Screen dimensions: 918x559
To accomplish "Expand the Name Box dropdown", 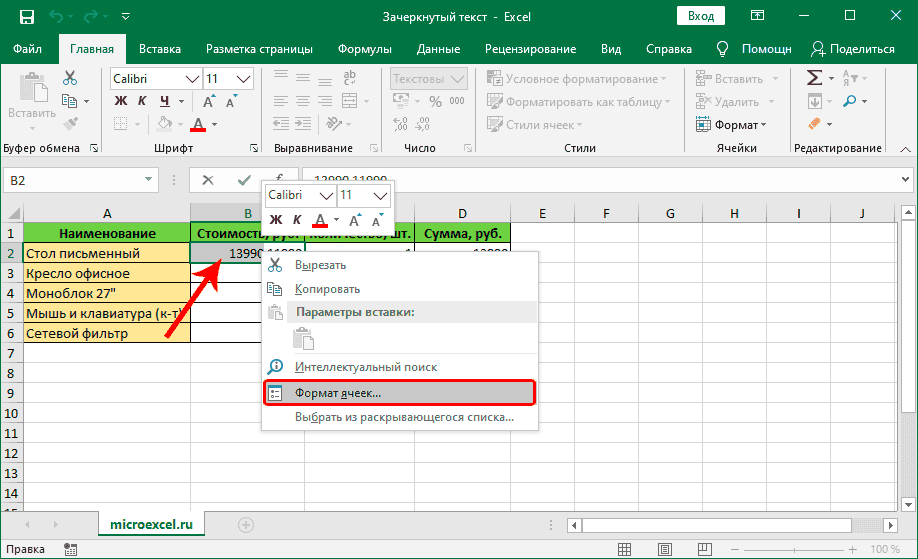I will [x=148, y=180].
